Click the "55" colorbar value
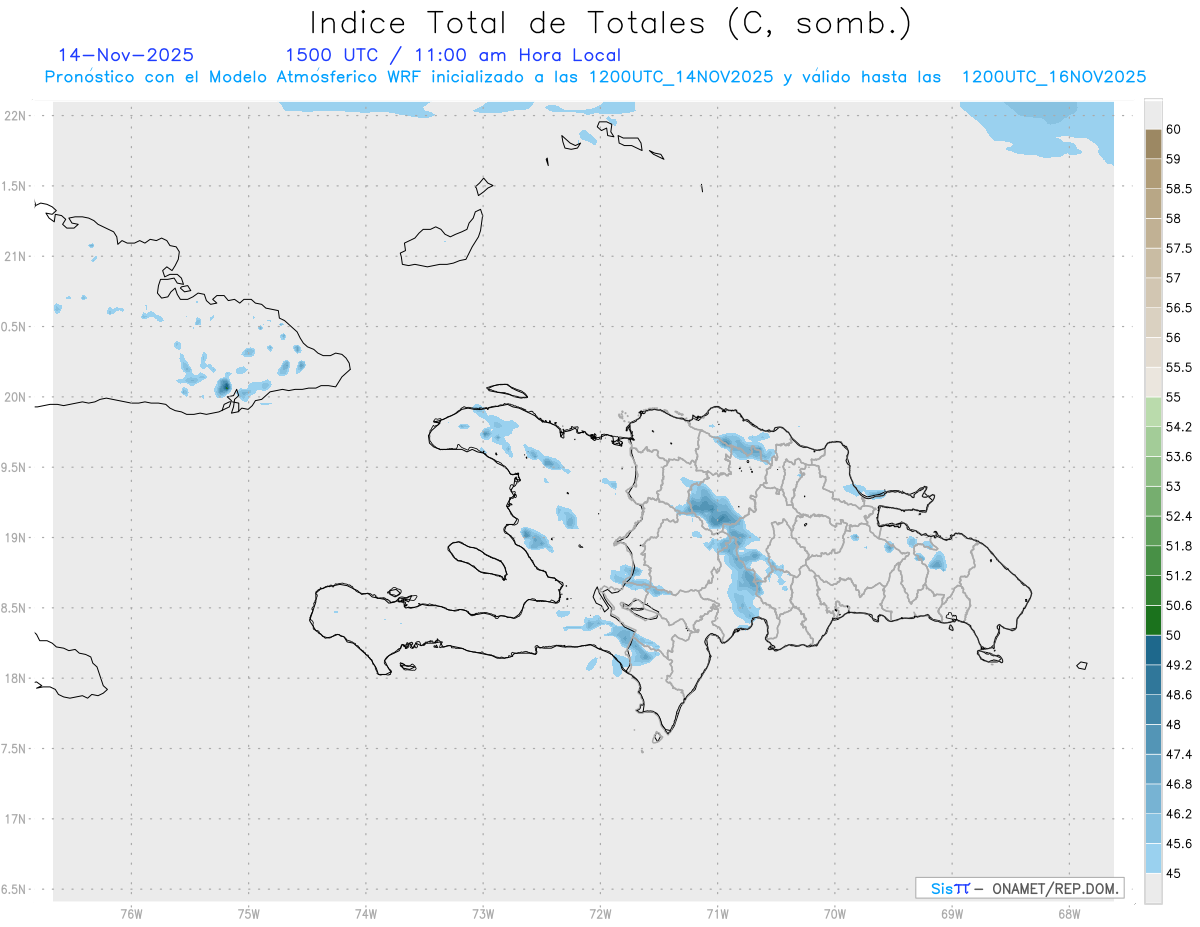Screen dimensions: 1200x927 click(x=1173, y=397)
